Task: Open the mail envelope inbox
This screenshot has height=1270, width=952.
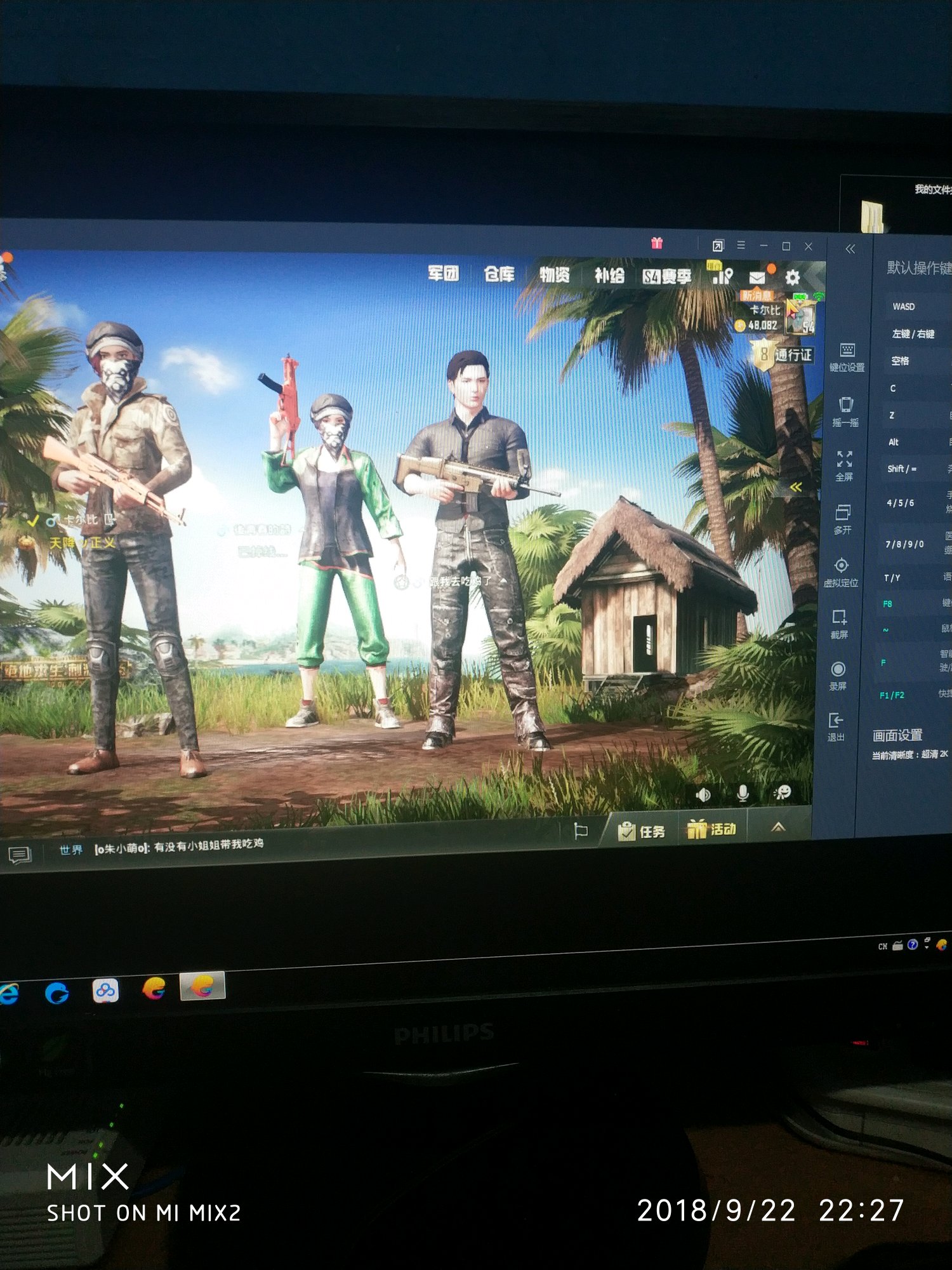Action: pos(757,277)
